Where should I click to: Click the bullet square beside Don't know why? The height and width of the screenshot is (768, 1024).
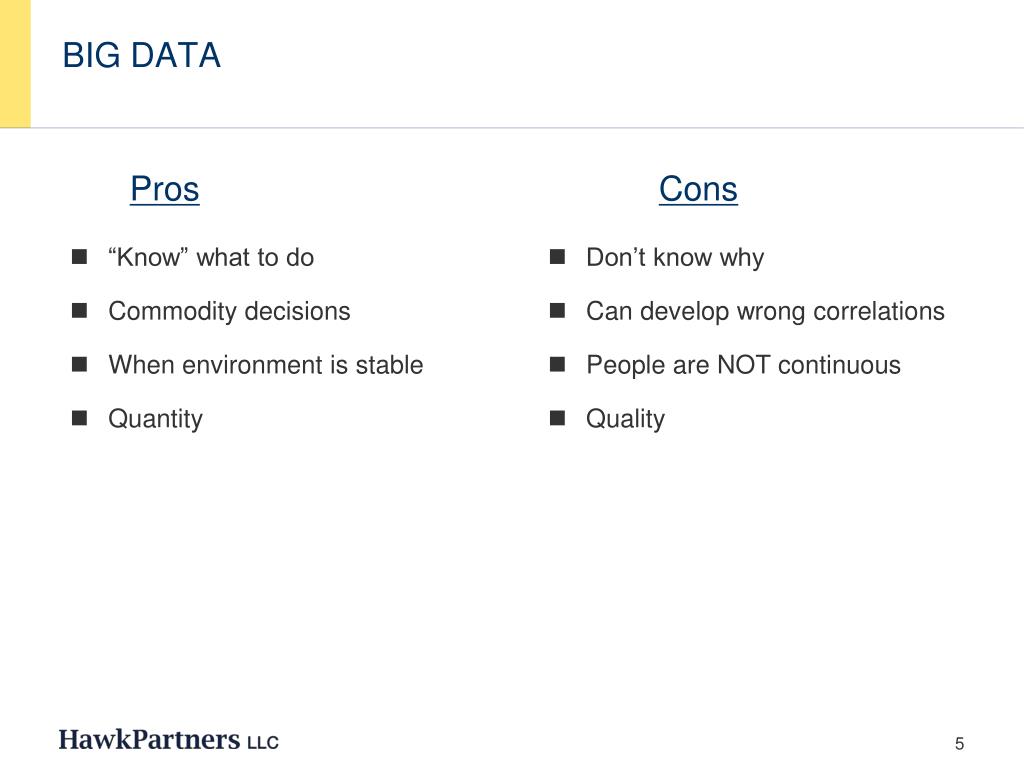pyautogui.click(x=557, y=257)
